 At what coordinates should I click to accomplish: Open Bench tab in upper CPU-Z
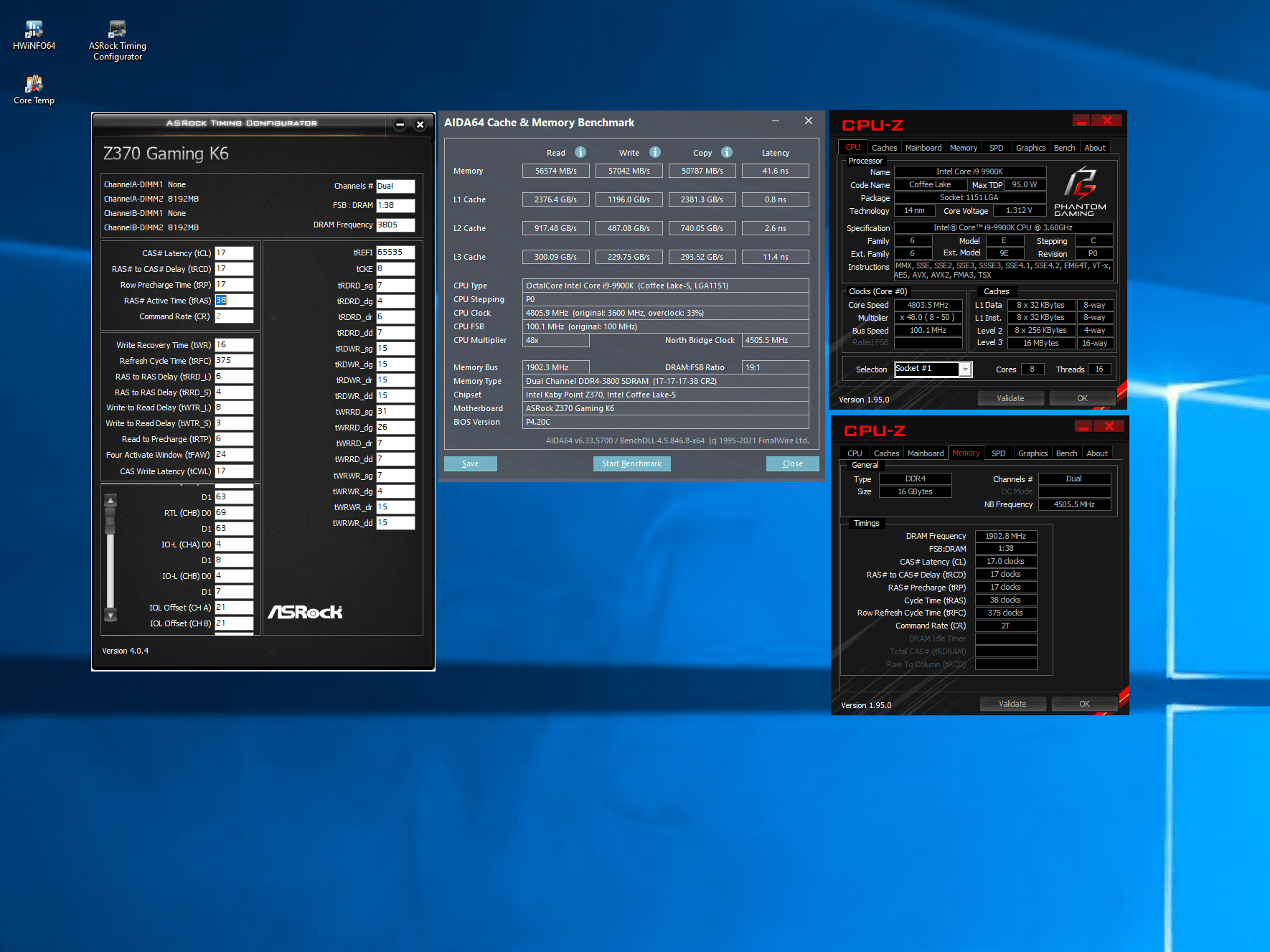(x=1064, y=148)
